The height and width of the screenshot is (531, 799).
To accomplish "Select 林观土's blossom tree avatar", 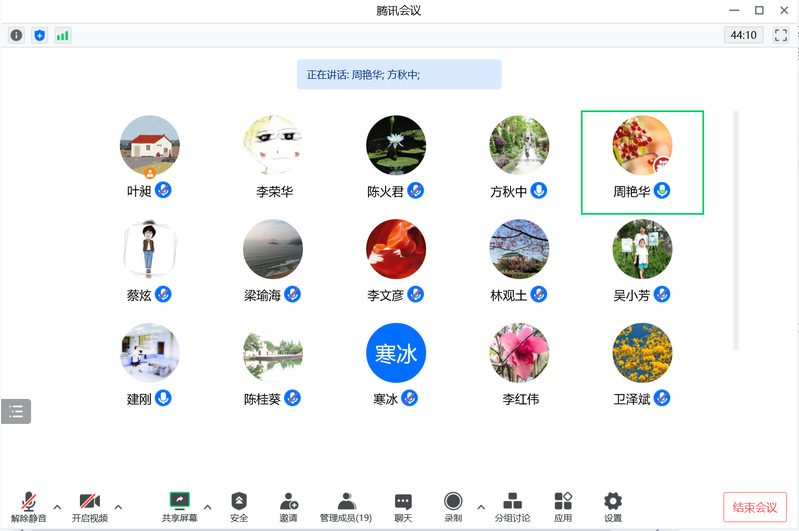I will (x=519, y=249).
